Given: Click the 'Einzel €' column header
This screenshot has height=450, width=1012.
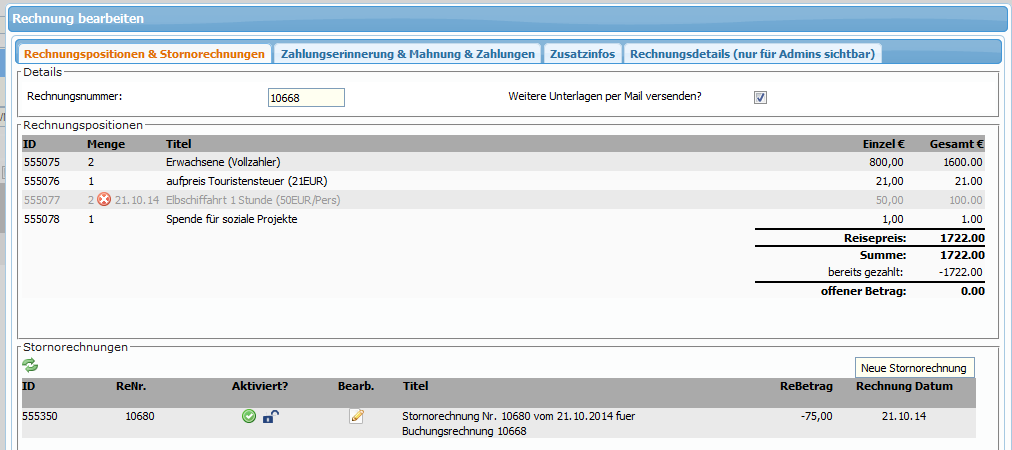Looking at the screenshot, I should pyautogui.click(x=883, y=144).
